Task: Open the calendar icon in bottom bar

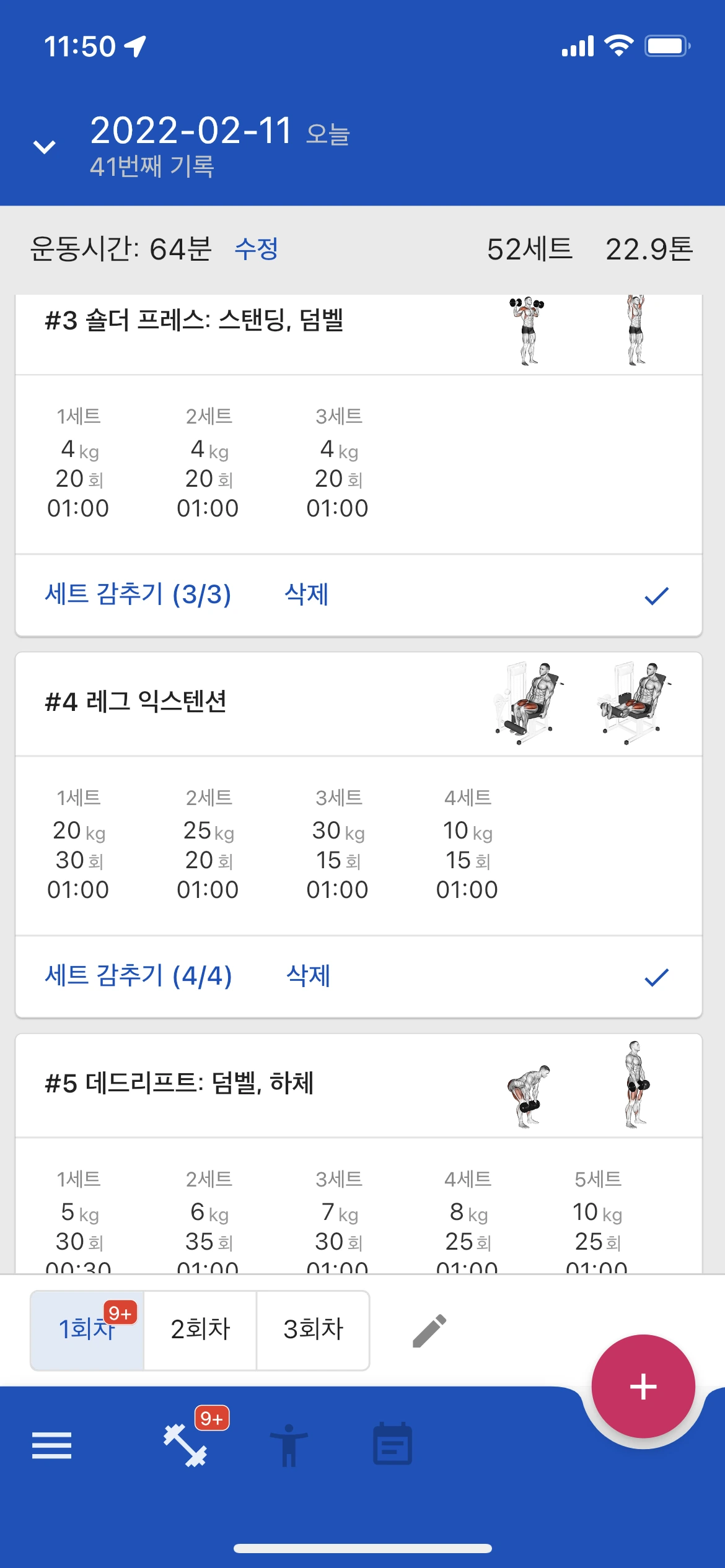Action: pyautogui.click(x=392, y=1444)
